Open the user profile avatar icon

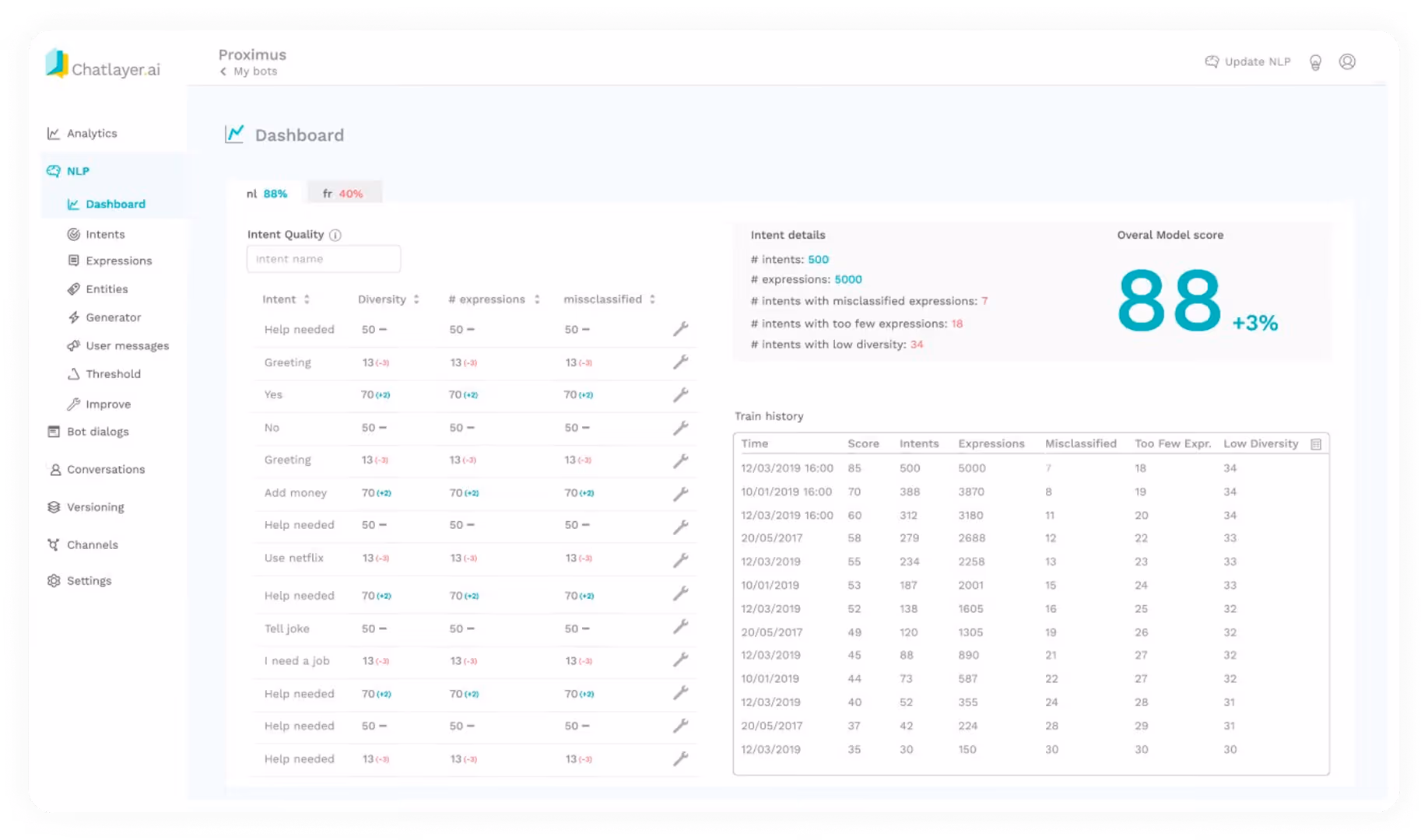point(1349,61)
